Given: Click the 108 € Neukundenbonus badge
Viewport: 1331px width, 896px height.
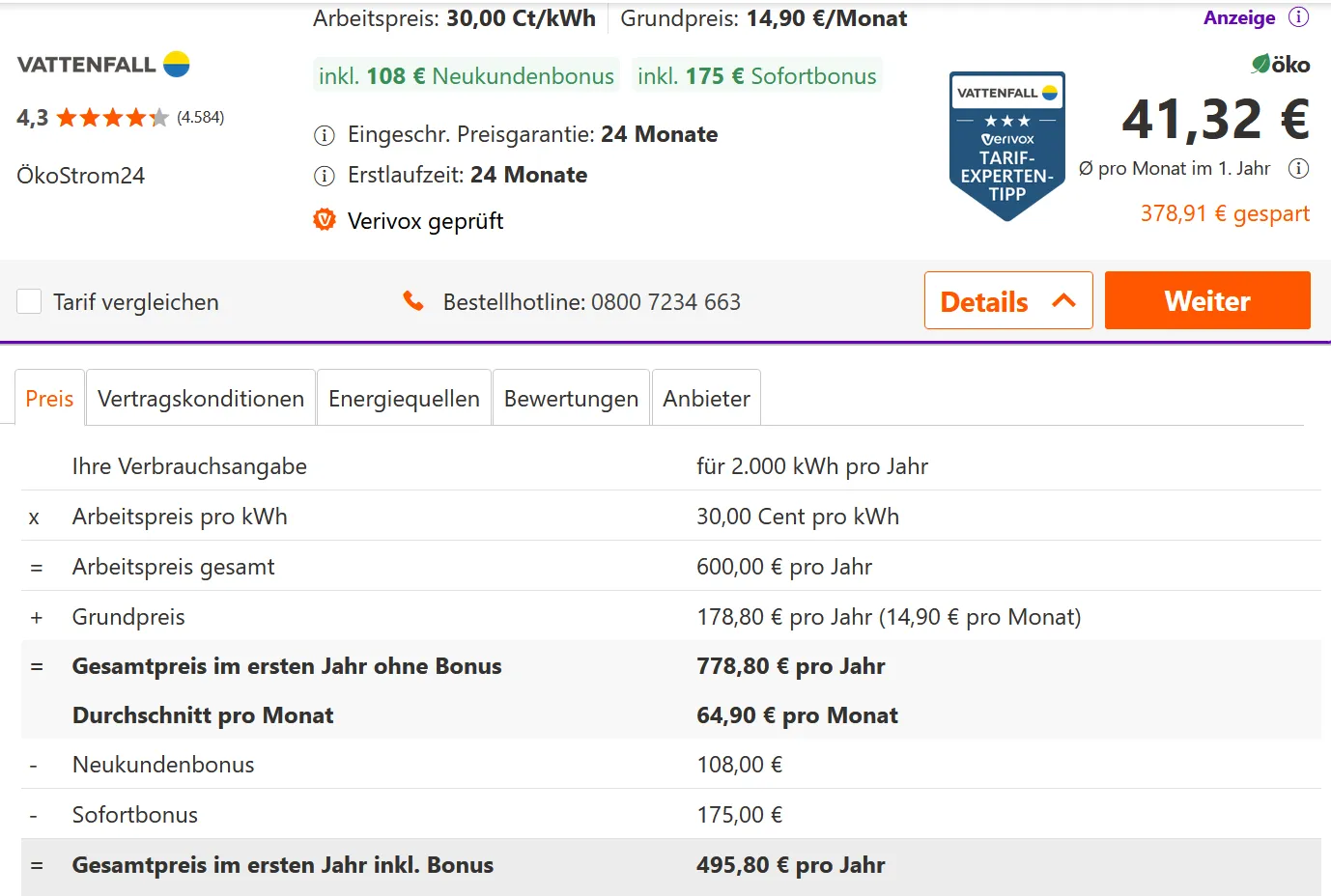Looking at the screenshot, I should tap(467, 76).
